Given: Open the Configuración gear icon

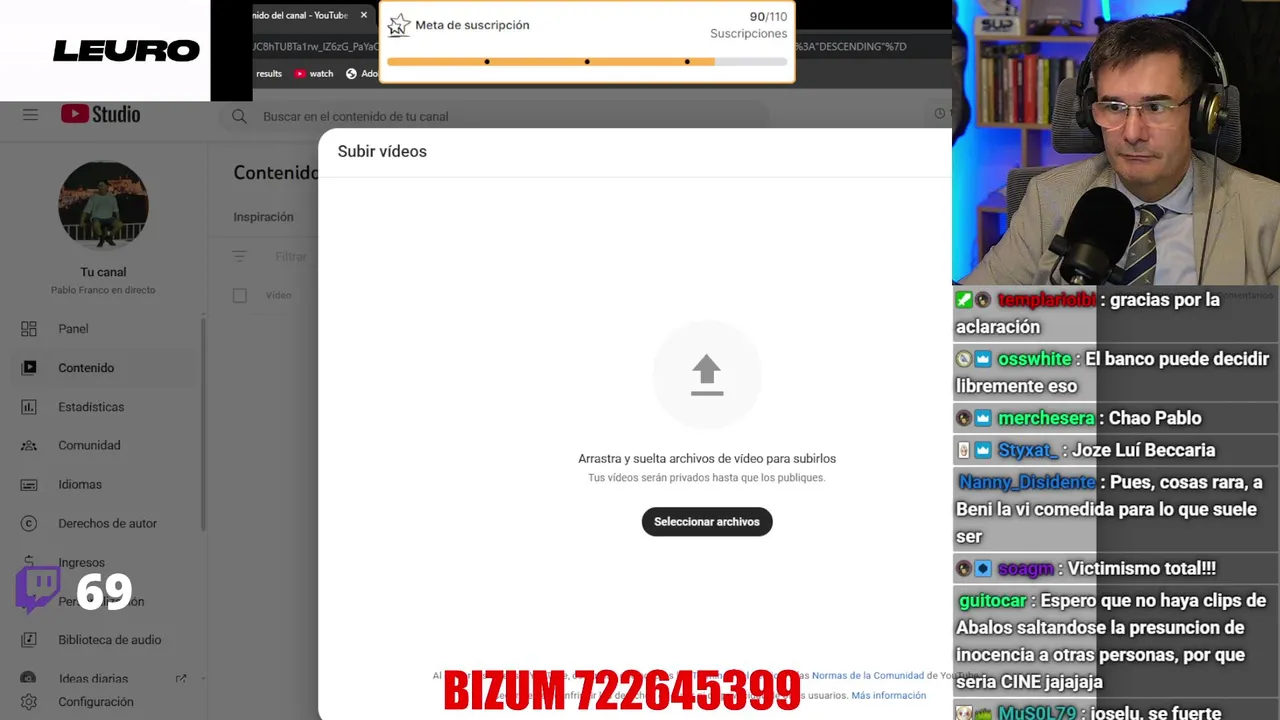Looking at the screenshot, I should [29, 702].
